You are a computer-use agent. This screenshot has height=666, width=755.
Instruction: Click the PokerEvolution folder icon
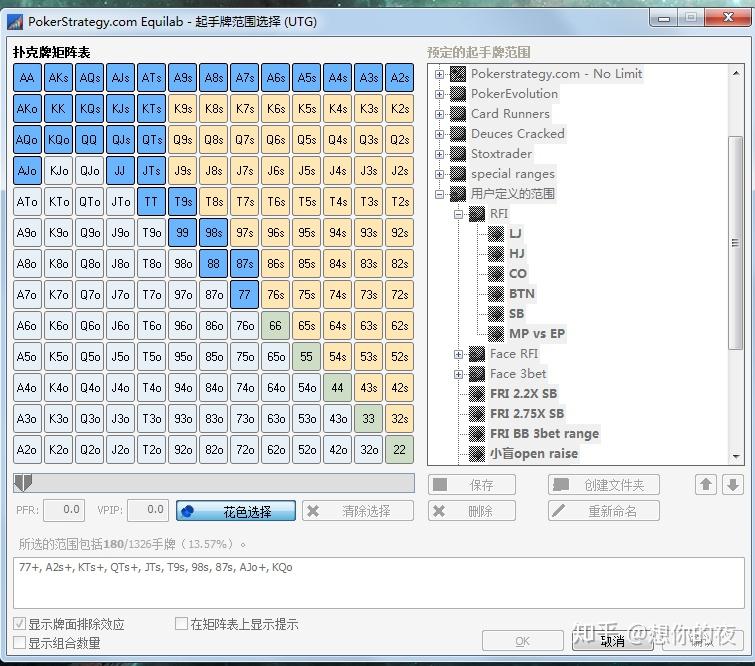tap(458, 94)
